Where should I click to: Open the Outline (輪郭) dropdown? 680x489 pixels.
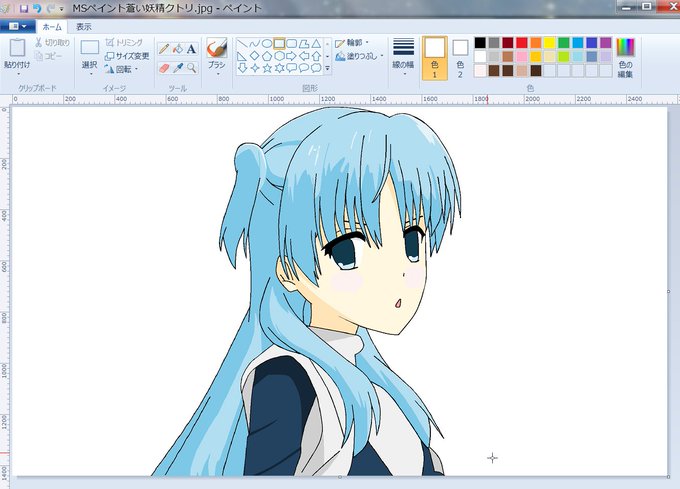(352, 43)
